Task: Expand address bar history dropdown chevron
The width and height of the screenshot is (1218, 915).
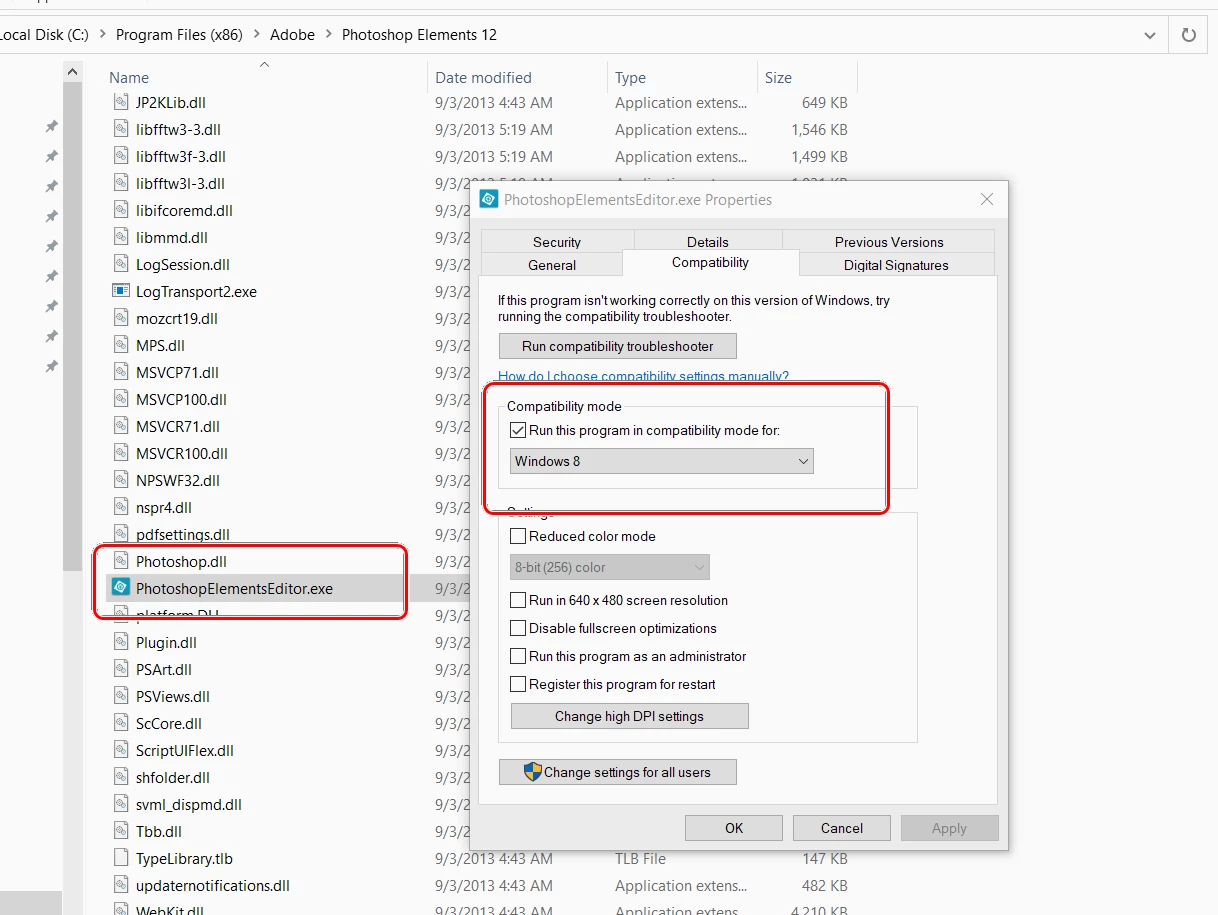Action: (1150, 35)
